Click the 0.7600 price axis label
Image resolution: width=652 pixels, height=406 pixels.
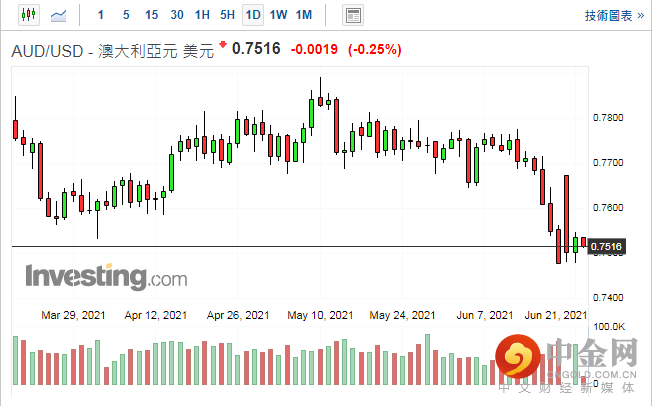[x=608, y=208]
